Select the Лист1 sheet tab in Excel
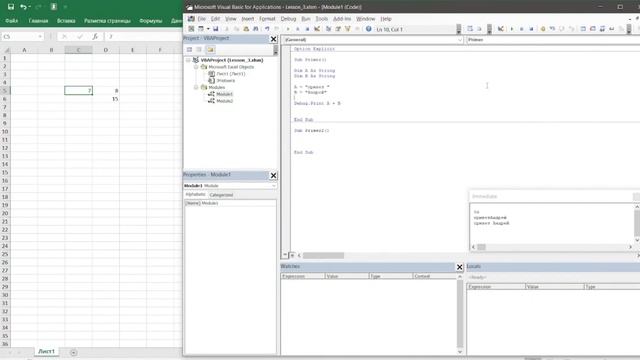640x360 pixels. tap(46, 351)
